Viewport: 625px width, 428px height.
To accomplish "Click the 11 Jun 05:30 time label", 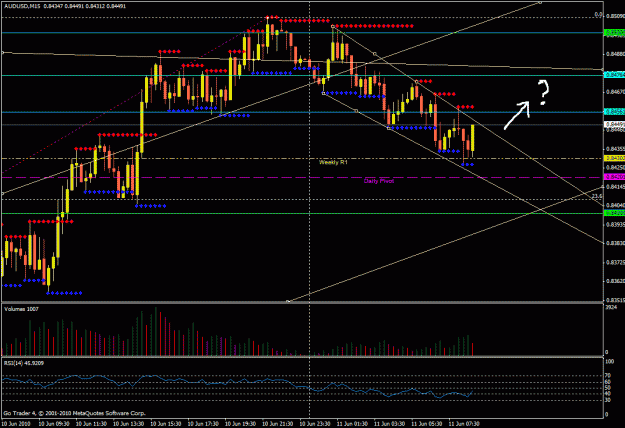I will coord(426,424).
